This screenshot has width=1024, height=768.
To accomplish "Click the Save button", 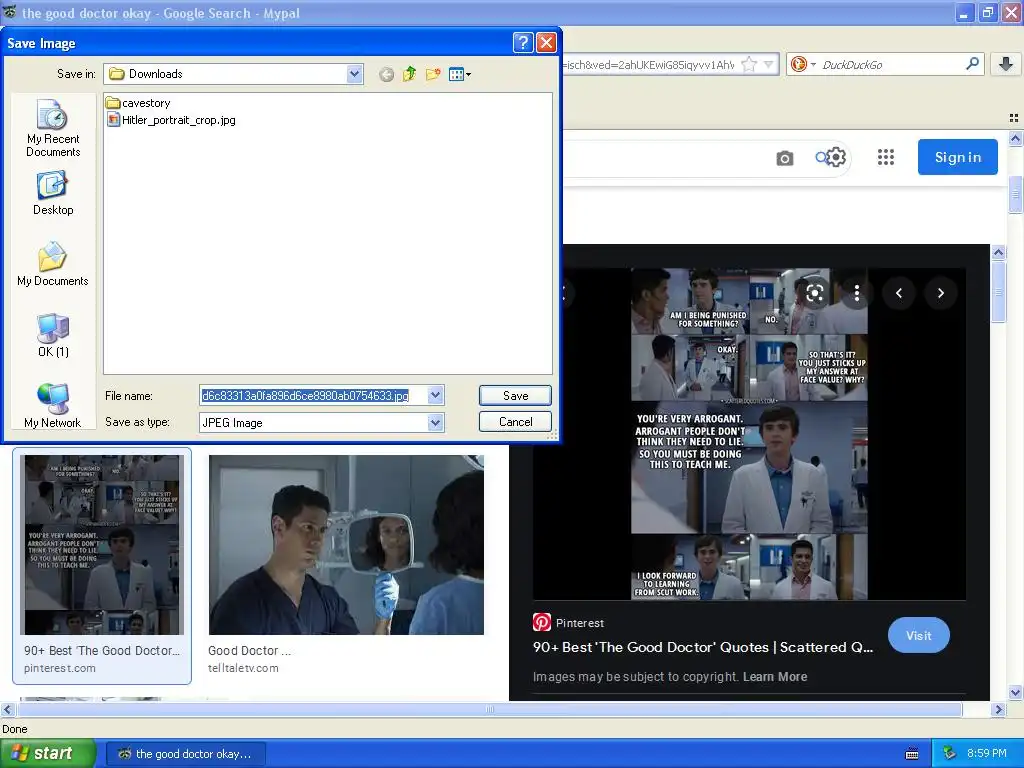I will click(x=515, y=395).
